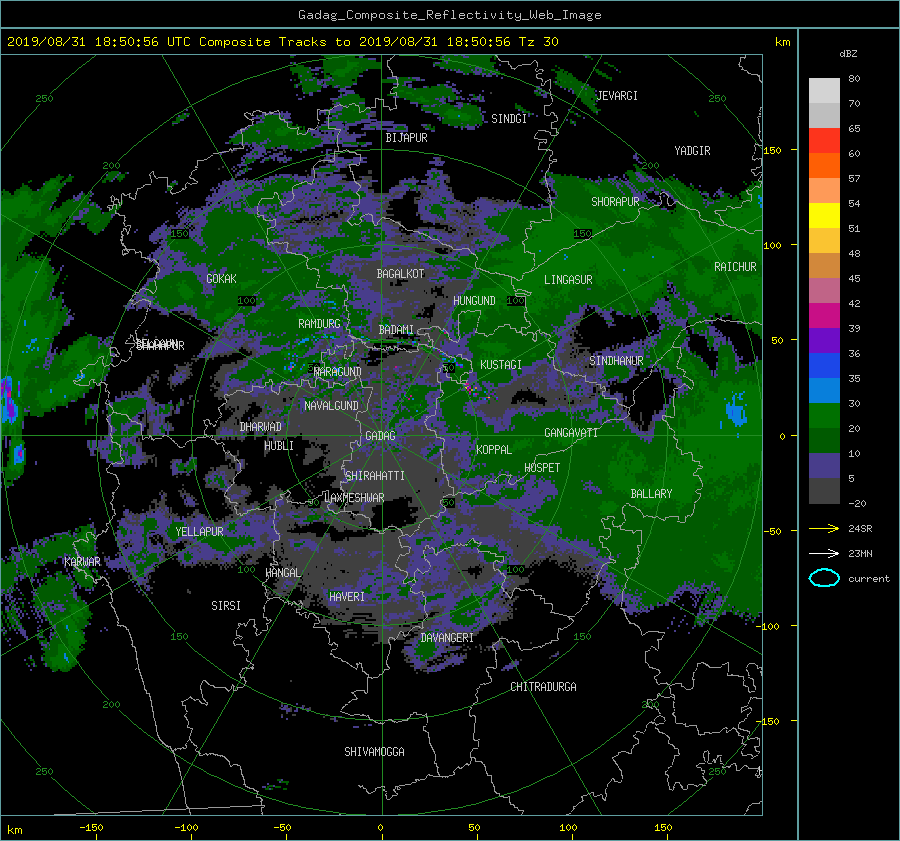900x841 pixels.
Task: Click the BALLARY city label
Action: [651, 494]
